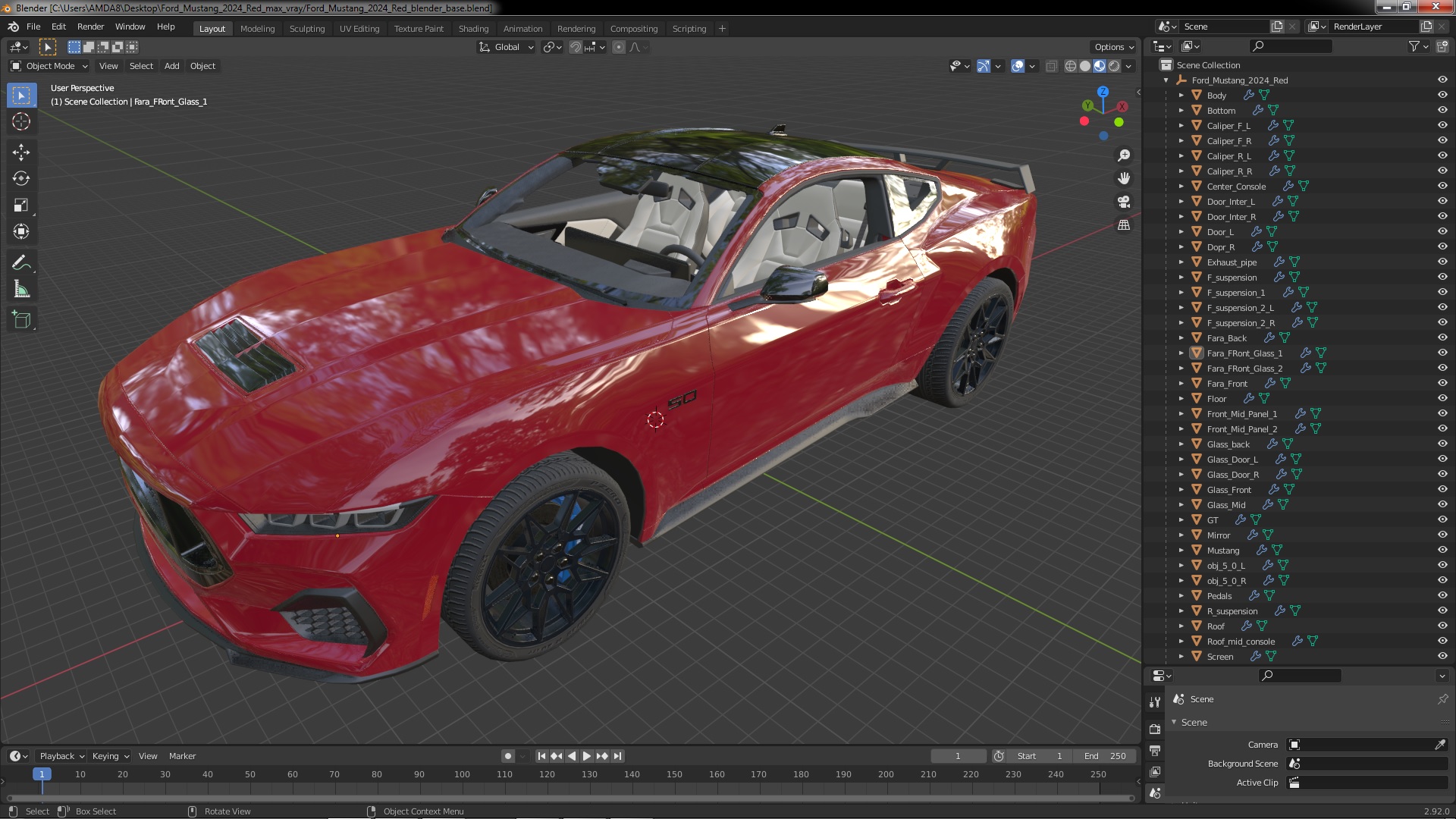Open shading options dropdown arrow
This screenshot has height=819, width=1456.
(x=1128, y=66)
